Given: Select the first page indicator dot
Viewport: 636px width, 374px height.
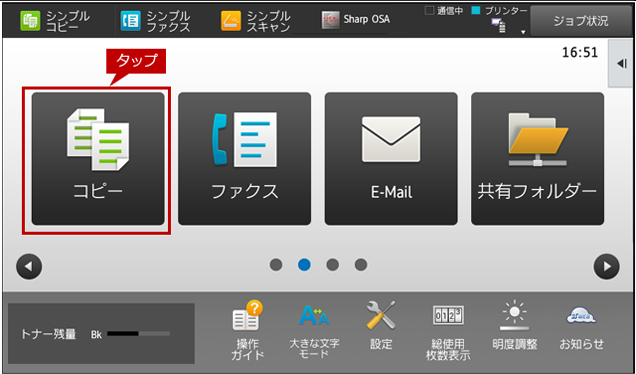Looking at the screenshot, I should point(276,265).
